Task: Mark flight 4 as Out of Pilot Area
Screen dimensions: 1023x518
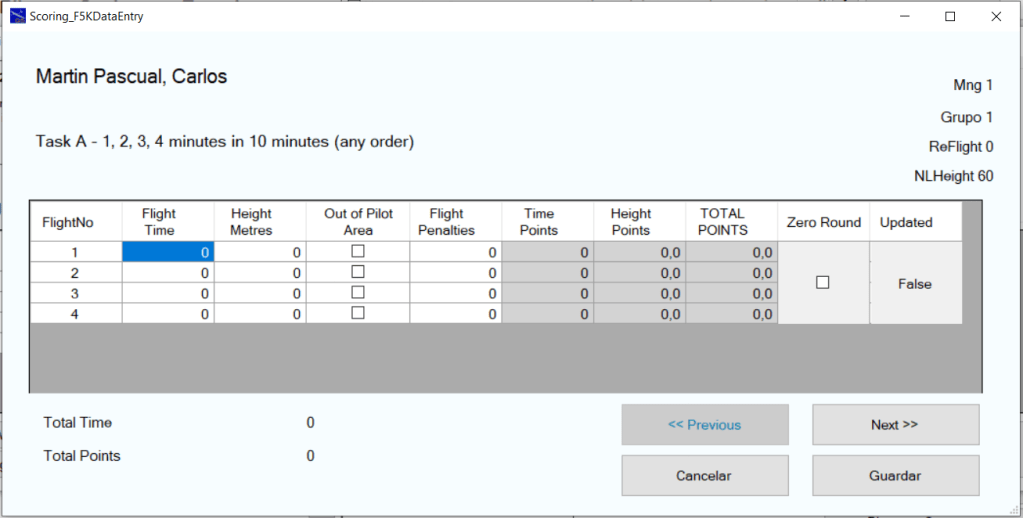Action: [x=358, y=313]
